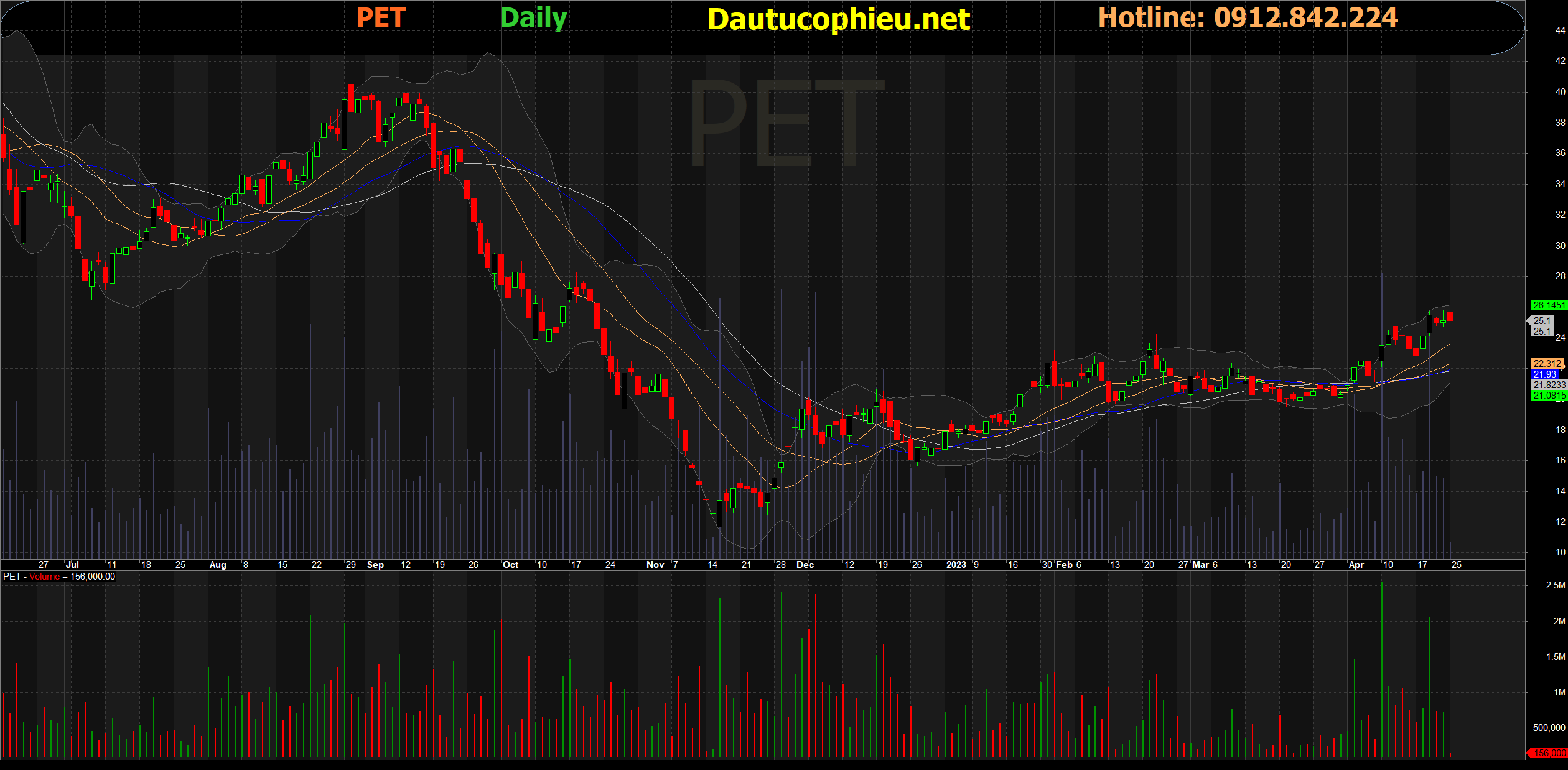1568x770 pixels.
Task: Select the Apr month marker on the date axis
Action: (1356, 565)
